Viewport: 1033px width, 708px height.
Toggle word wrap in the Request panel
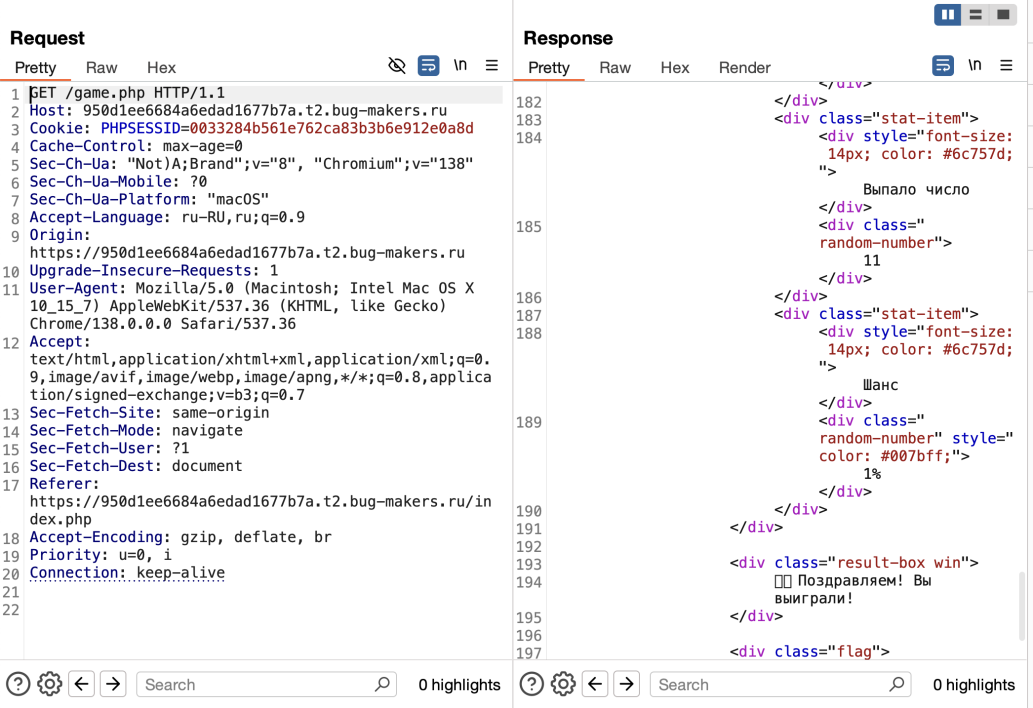tap(428, 65)
